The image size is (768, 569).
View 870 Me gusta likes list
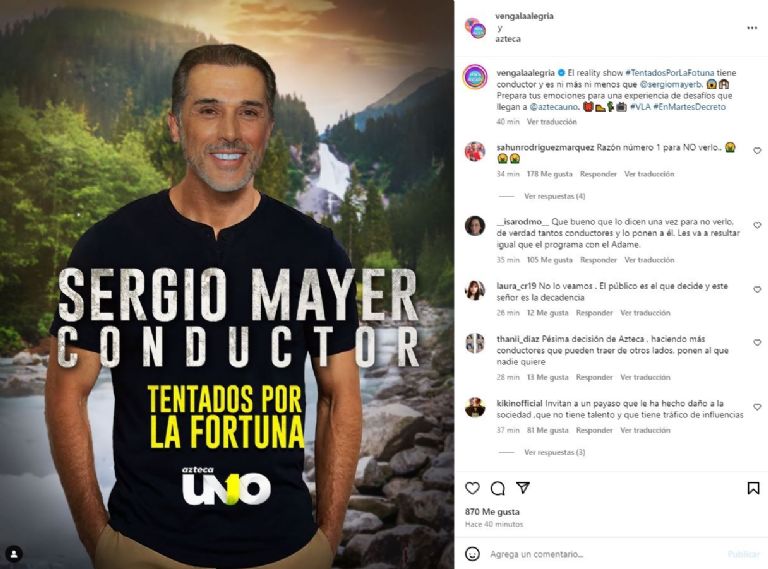point(492,511)
